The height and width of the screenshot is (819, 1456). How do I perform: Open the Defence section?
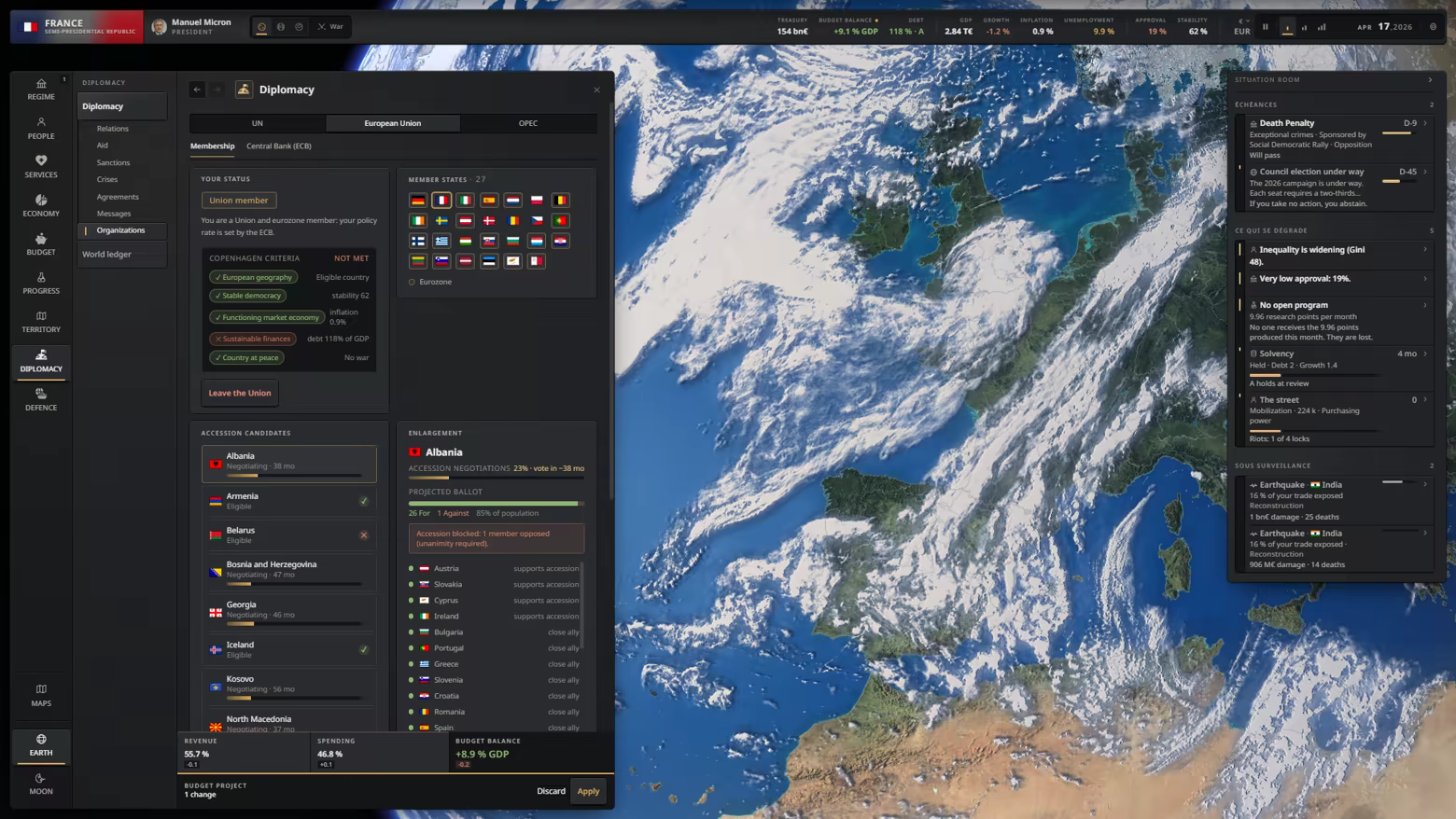[x=41, y=399]
